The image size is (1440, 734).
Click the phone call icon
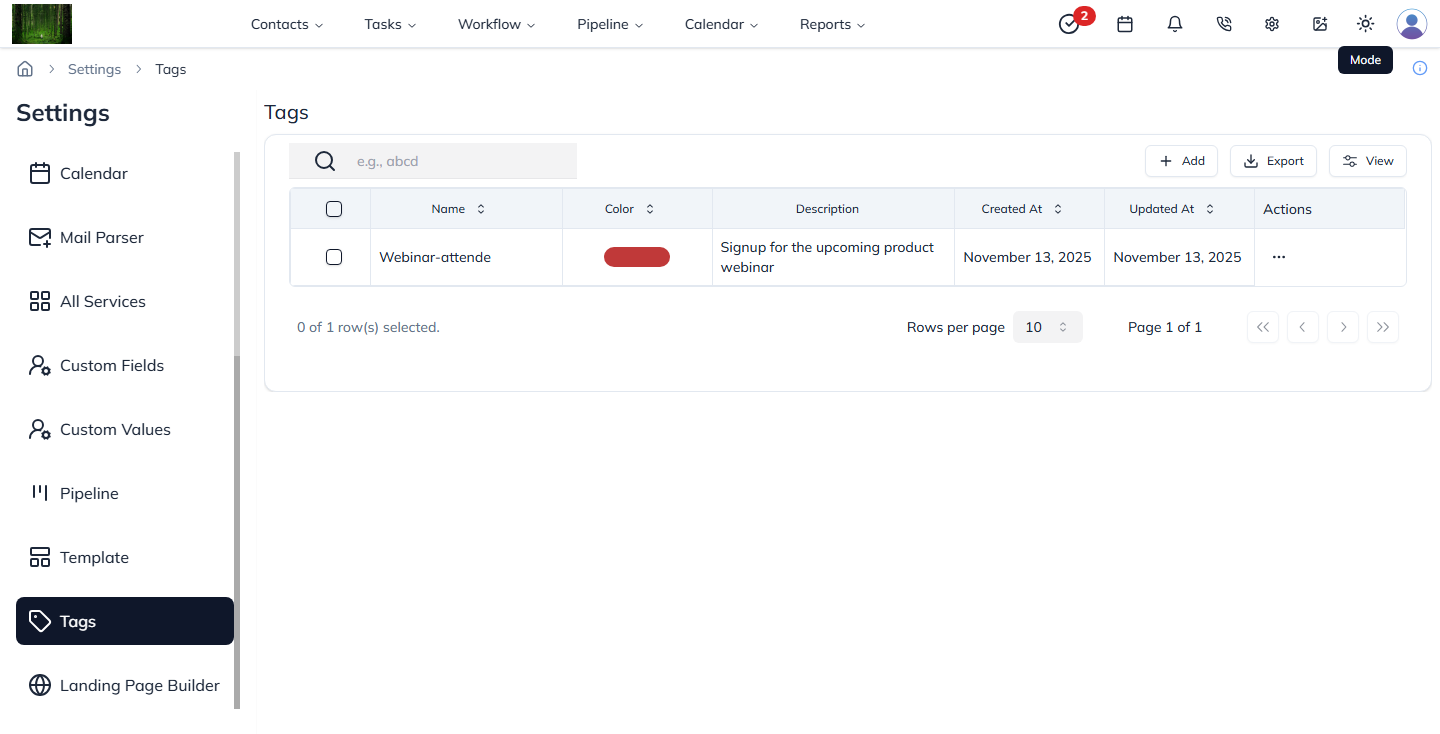pyautogui.click(x=1223, y=24)
